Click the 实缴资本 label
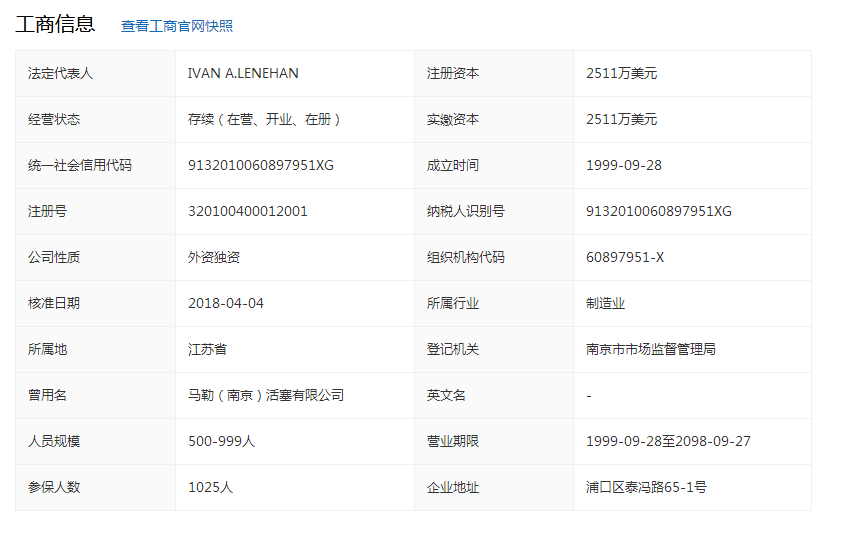842x535 pixels. (453, 119)
